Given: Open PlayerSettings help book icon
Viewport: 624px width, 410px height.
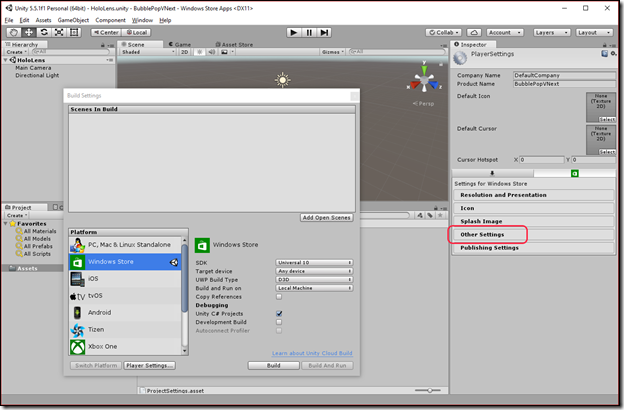Looking at the screenshot, I should [604, 54].
